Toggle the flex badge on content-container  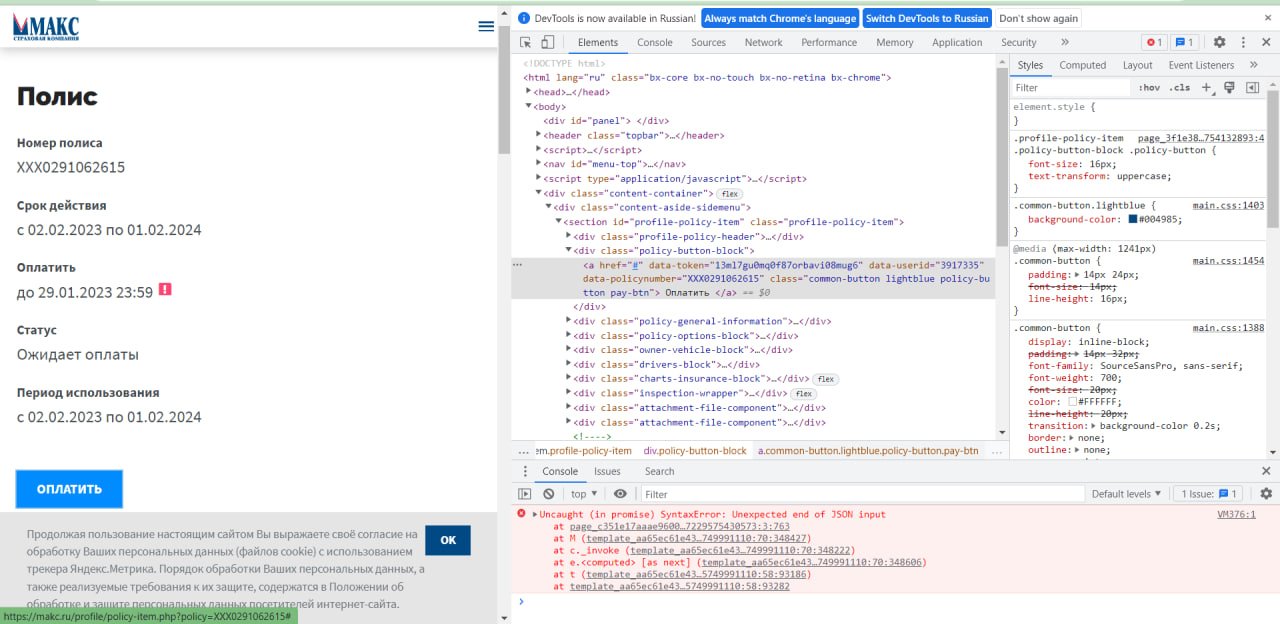[729, 194]
